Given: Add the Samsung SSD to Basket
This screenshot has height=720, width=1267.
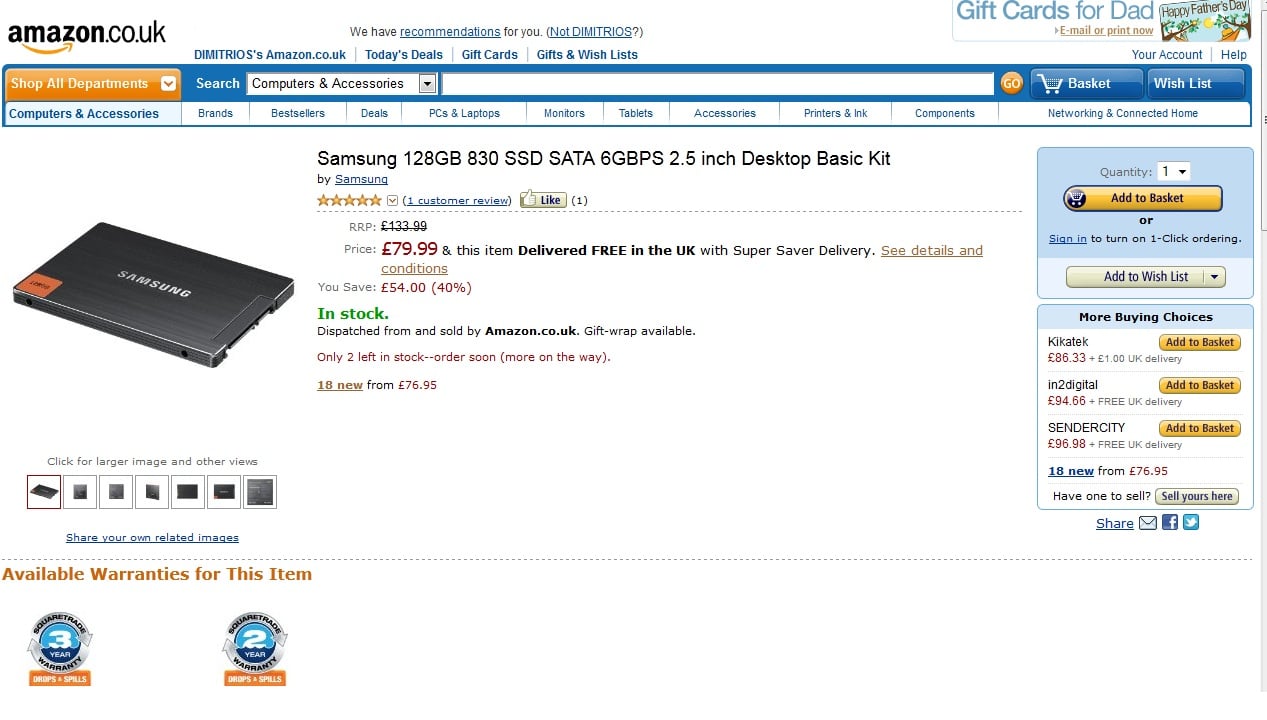Looking at the screenshot, I should point(1143,198).
